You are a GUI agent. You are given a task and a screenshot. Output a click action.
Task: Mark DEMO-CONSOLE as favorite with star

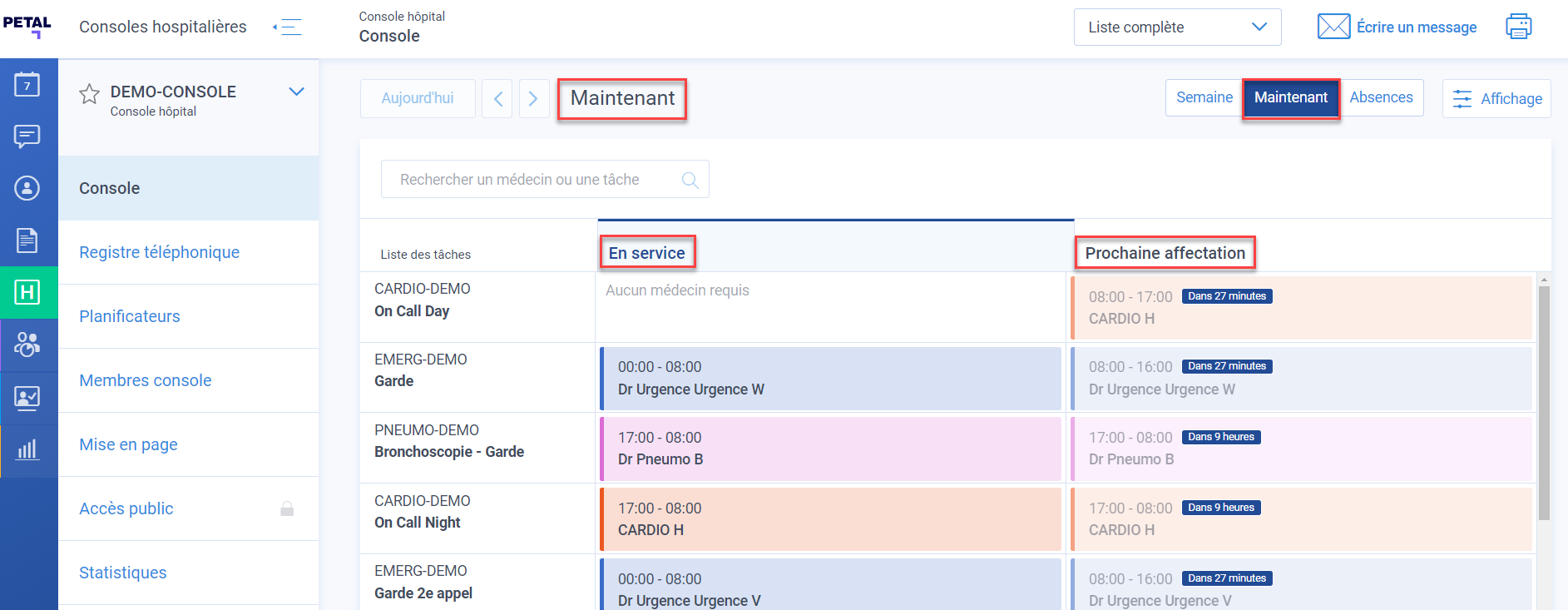point(89,94)
